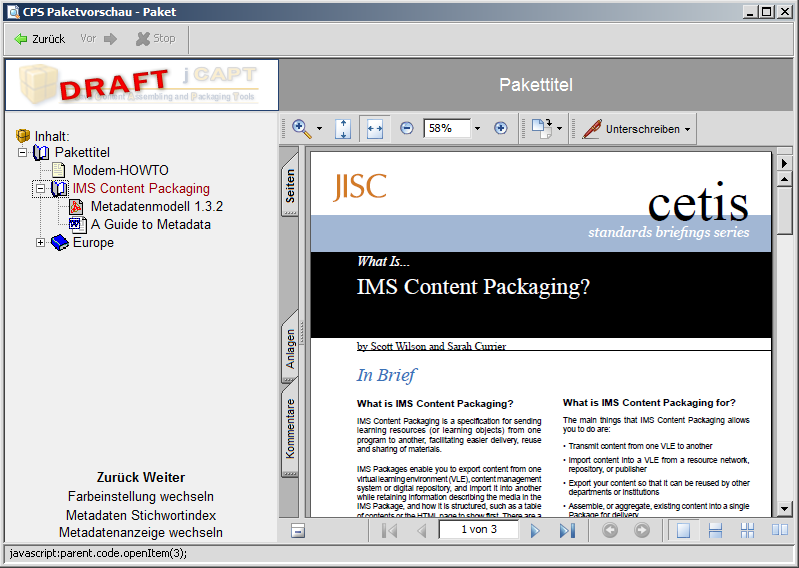Expand the Europe tree node
Screen dimensions: 799x568
coord(40,242)
